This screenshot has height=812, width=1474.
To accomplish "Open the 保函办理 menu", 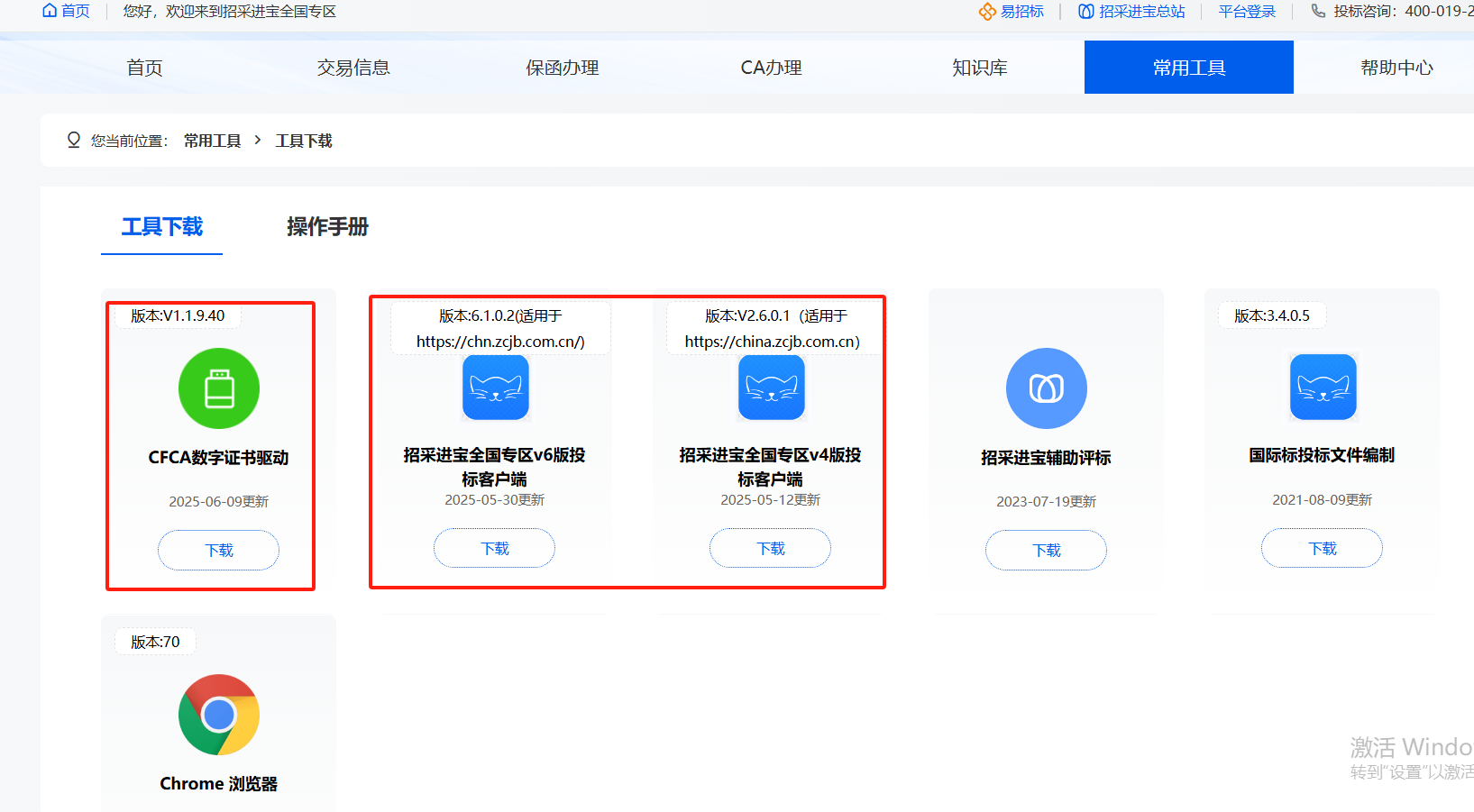I will tap(563, 68).
